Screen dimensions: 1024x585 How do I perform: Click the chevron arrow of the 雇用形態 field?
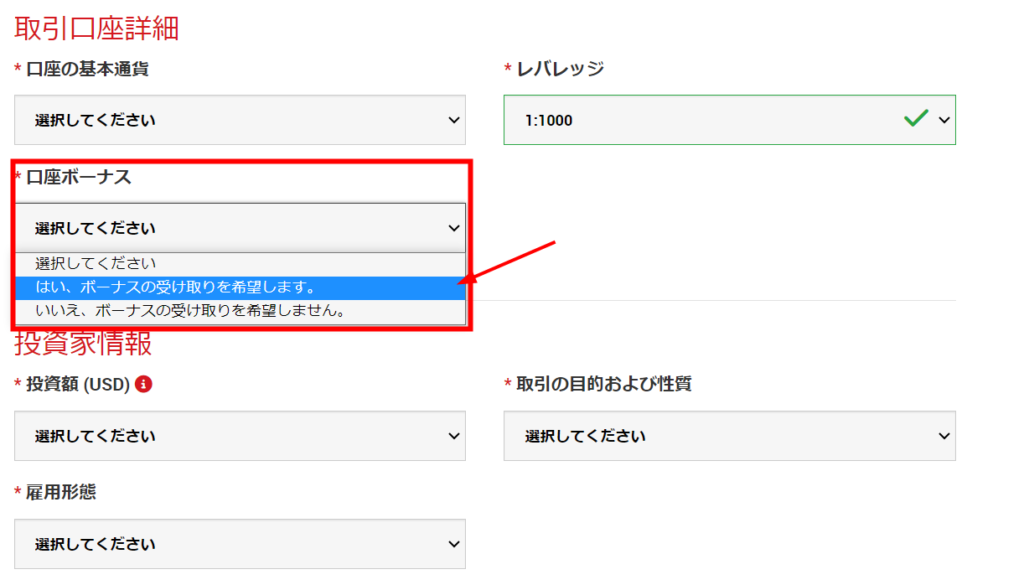point(454,544)
